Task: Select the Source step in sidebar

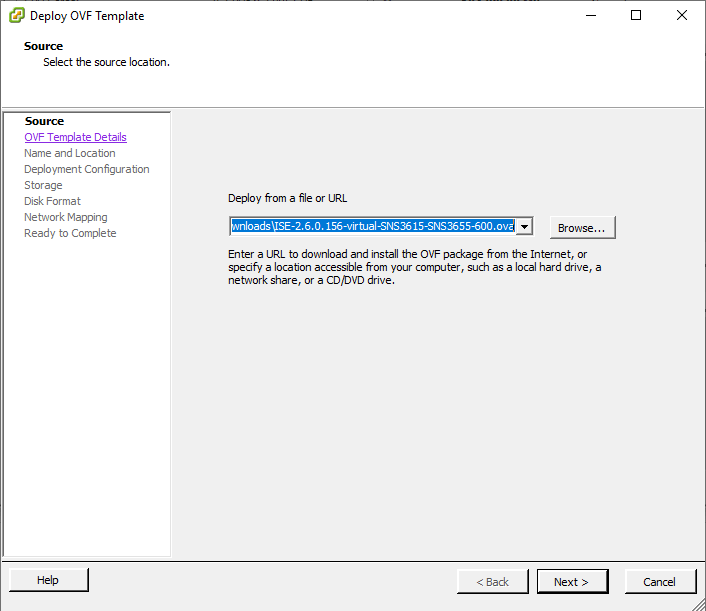Action: (44, 121)
